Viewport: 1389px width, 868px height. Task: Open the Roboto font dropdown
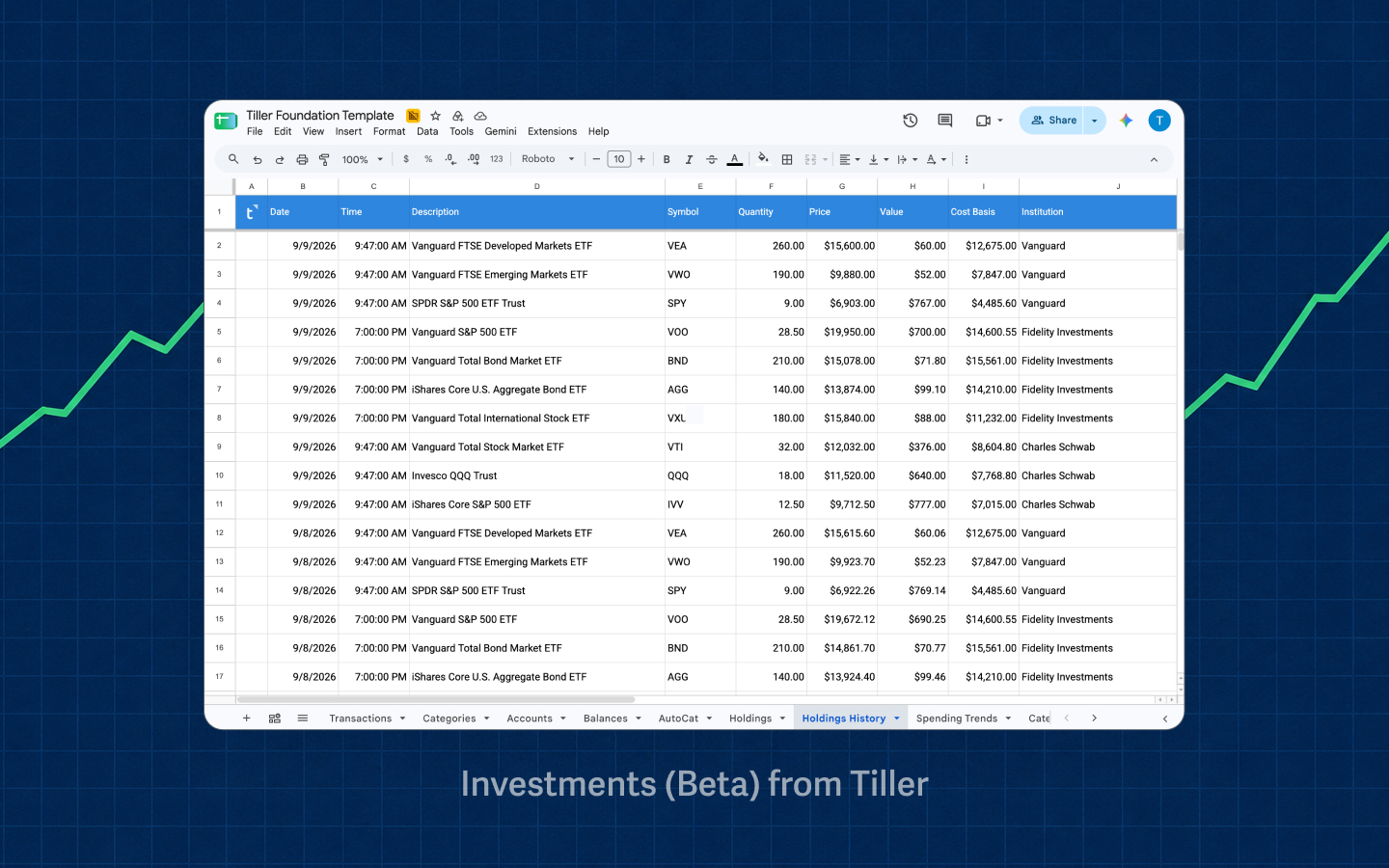coord(548,159)
